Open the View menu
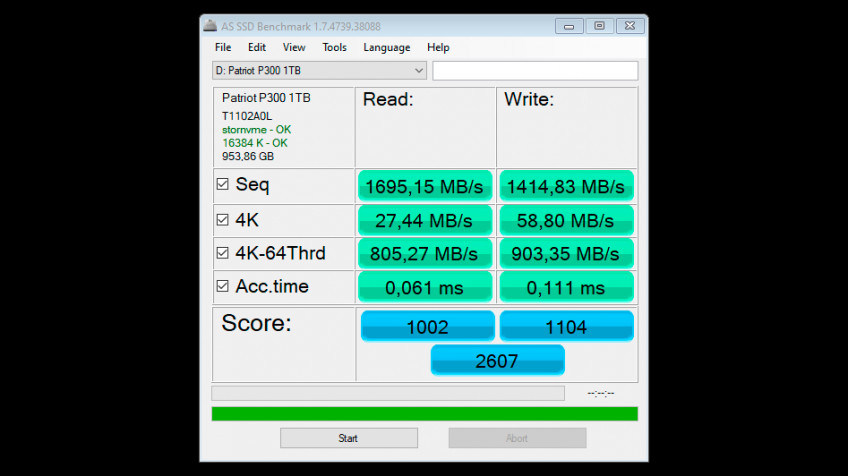This screenshot has height=476, width=848. click(x=294, y=48)
